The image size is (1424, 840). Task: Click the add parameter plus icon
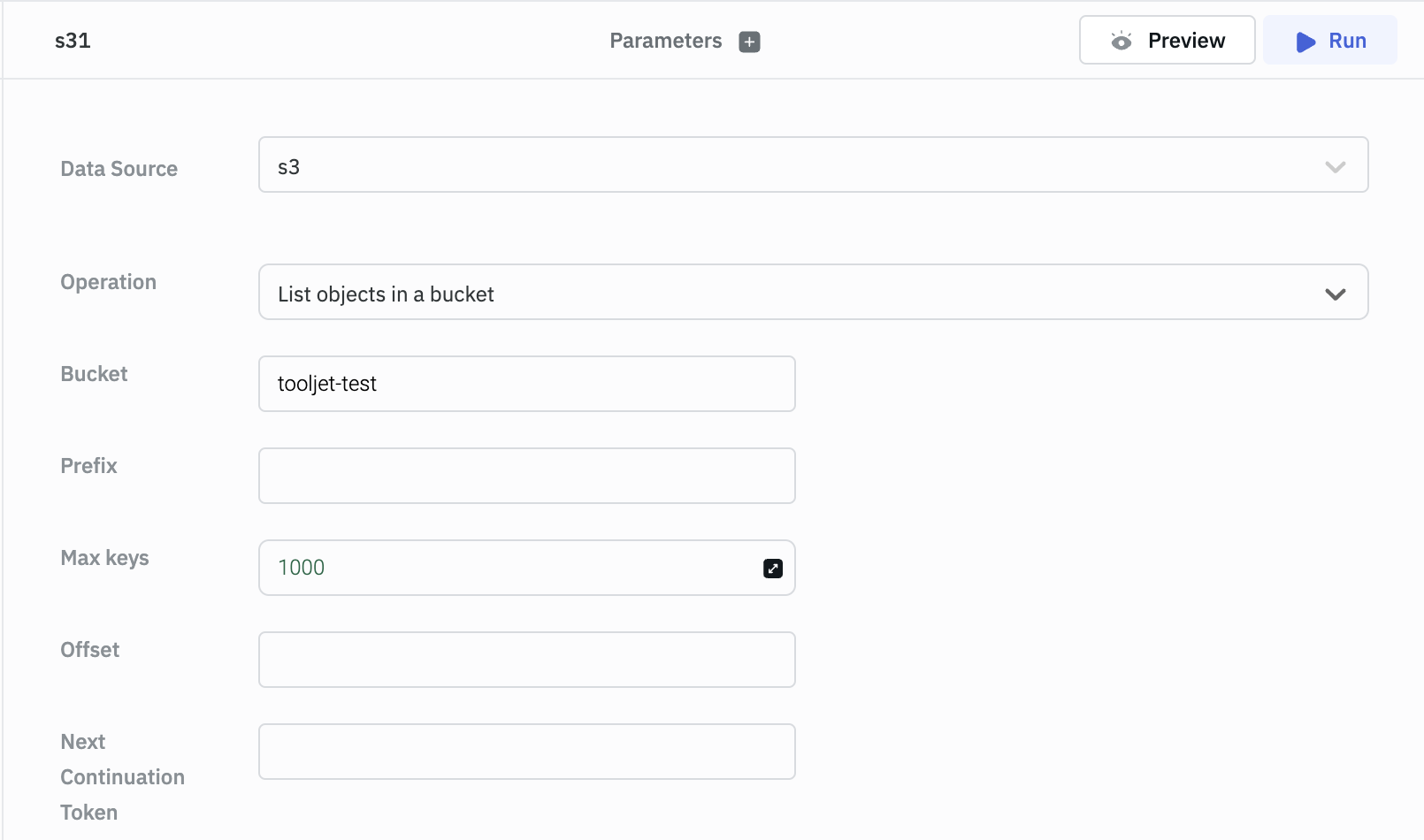click(749, 42)
